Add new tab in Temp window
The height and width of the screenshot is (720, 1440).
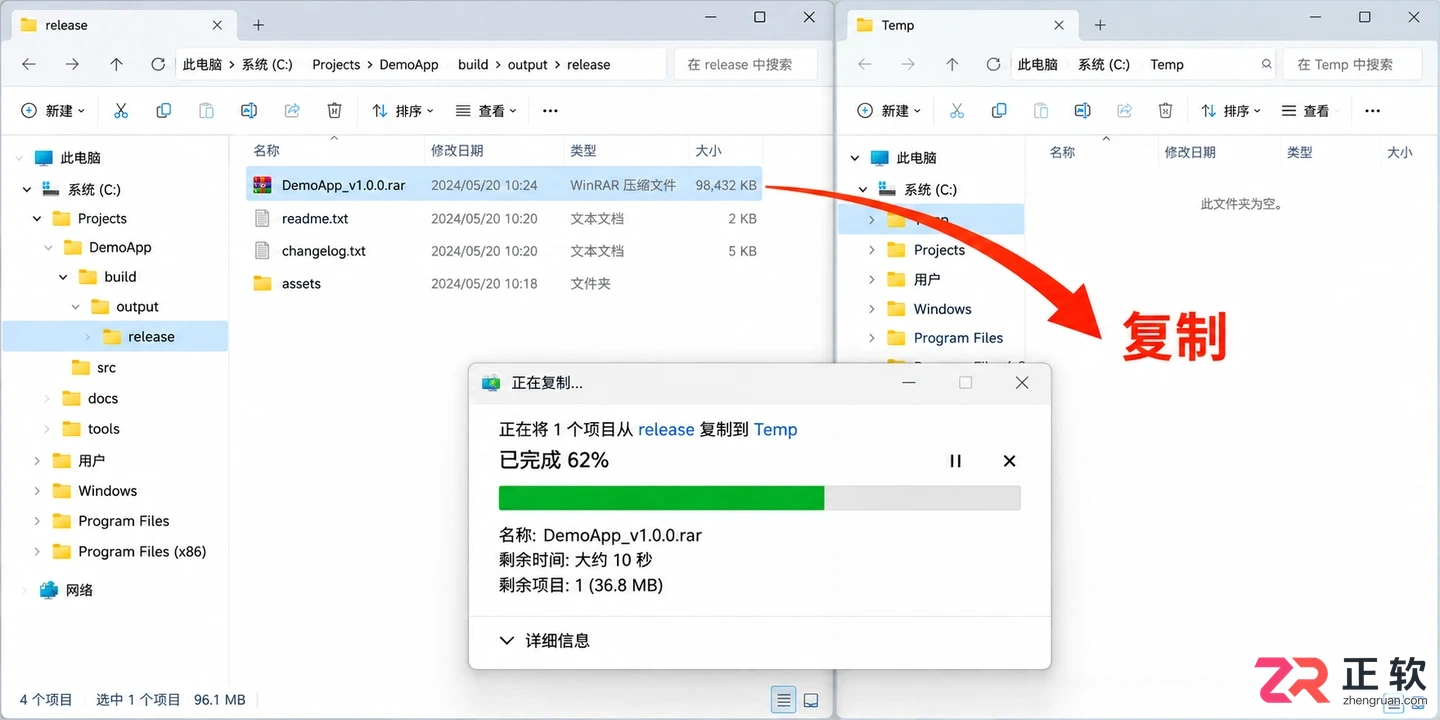tap(1100, 25)
